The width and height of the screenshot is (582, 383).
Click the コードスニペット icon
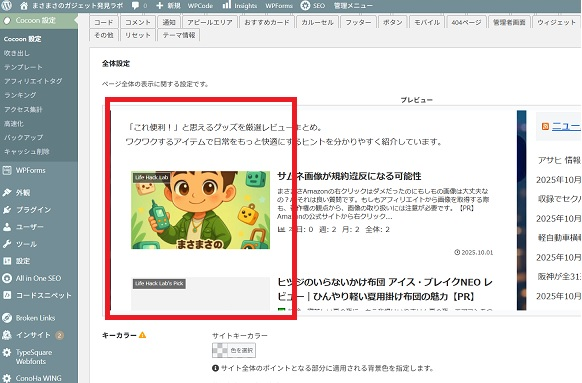coord(7,295)
